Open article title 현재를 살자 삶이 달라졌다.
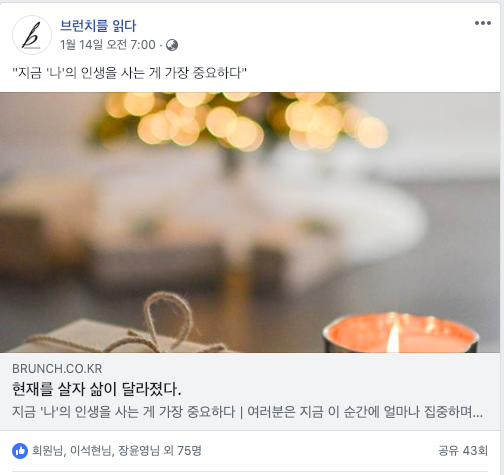The image size is (504, 475). point(97,389)
